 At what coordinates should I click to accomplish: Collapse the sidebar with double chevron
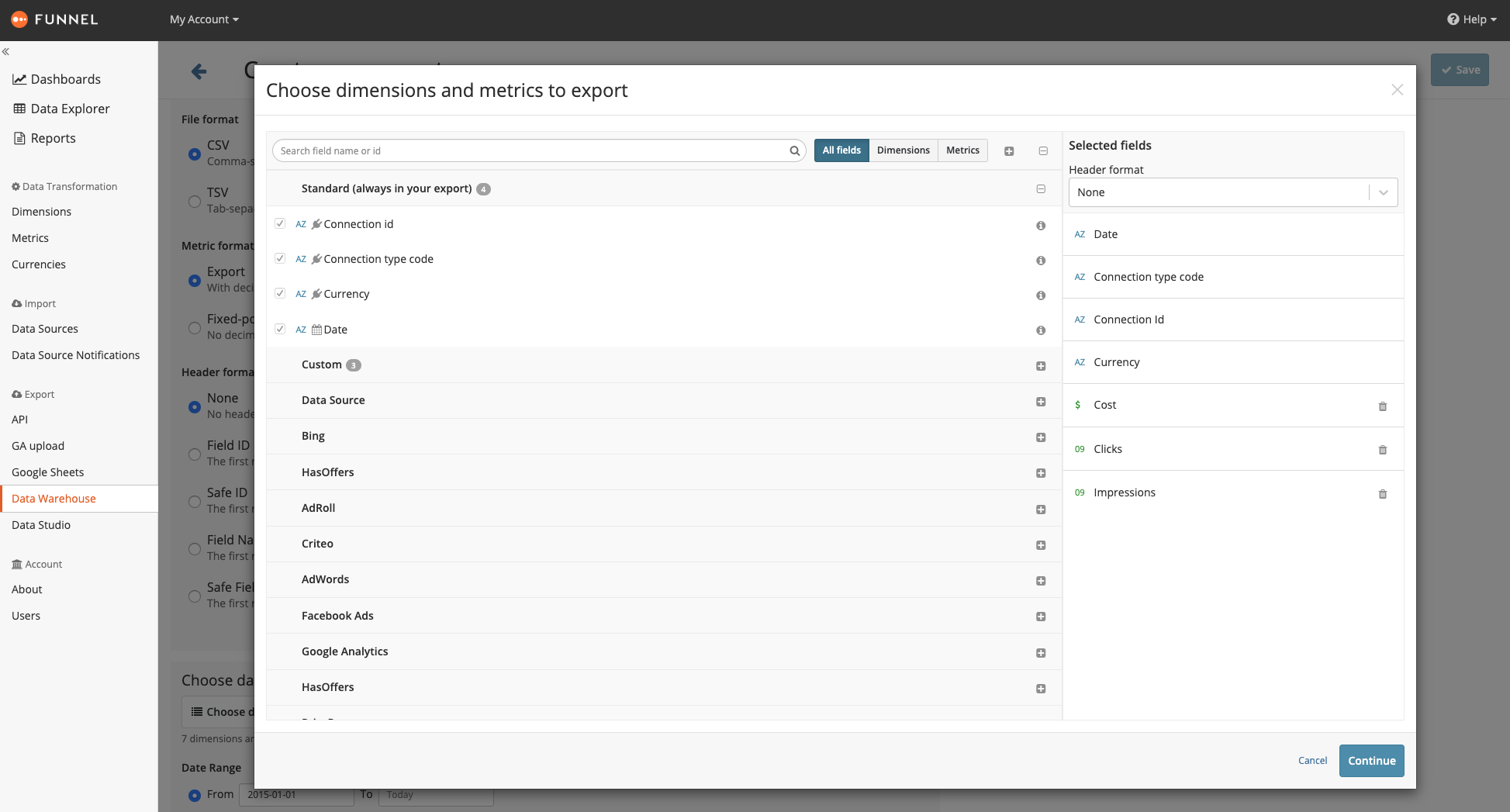(5, 51)
